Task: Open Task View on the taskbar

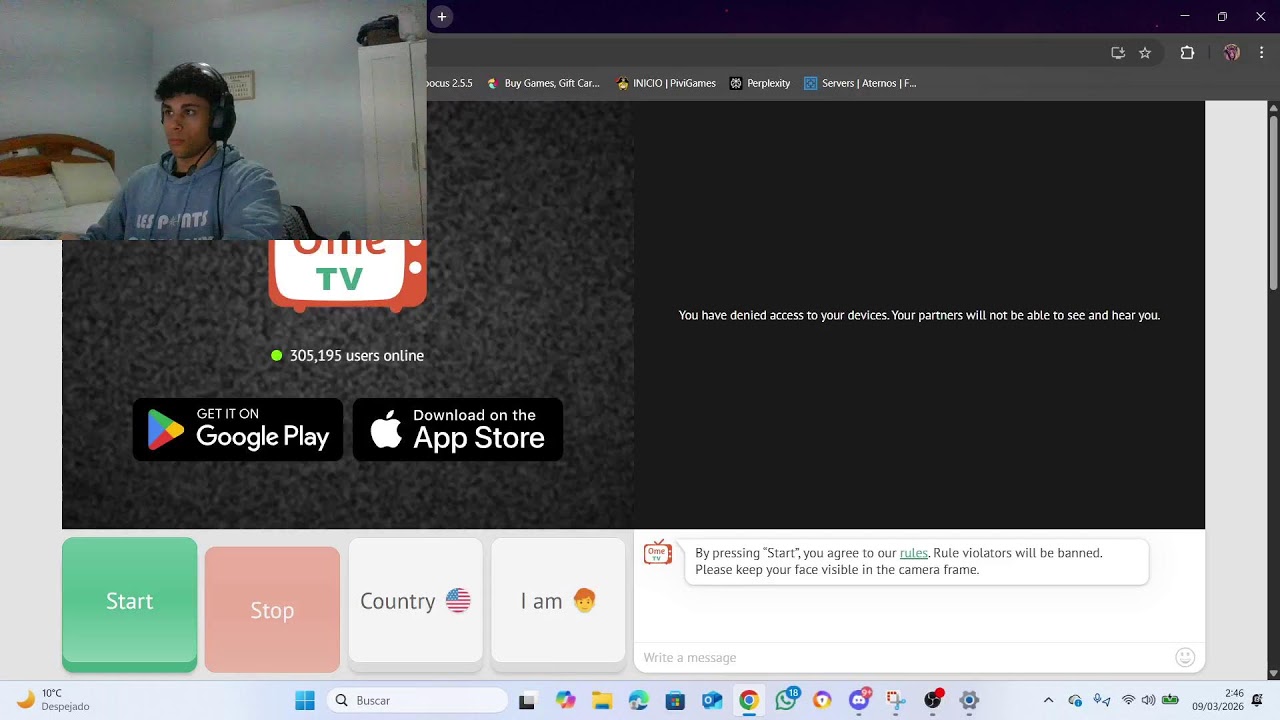Action: [x=527, y=700]
